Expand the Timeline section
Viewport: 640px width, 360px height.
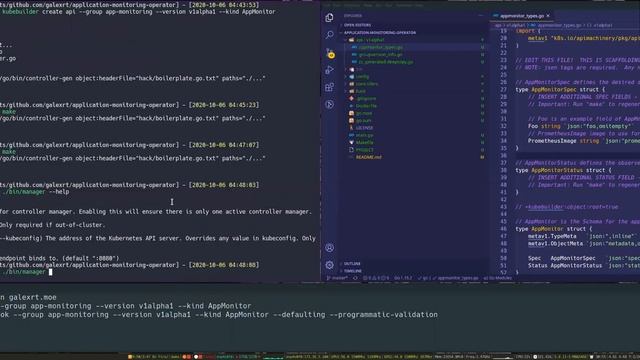(353, 271)
